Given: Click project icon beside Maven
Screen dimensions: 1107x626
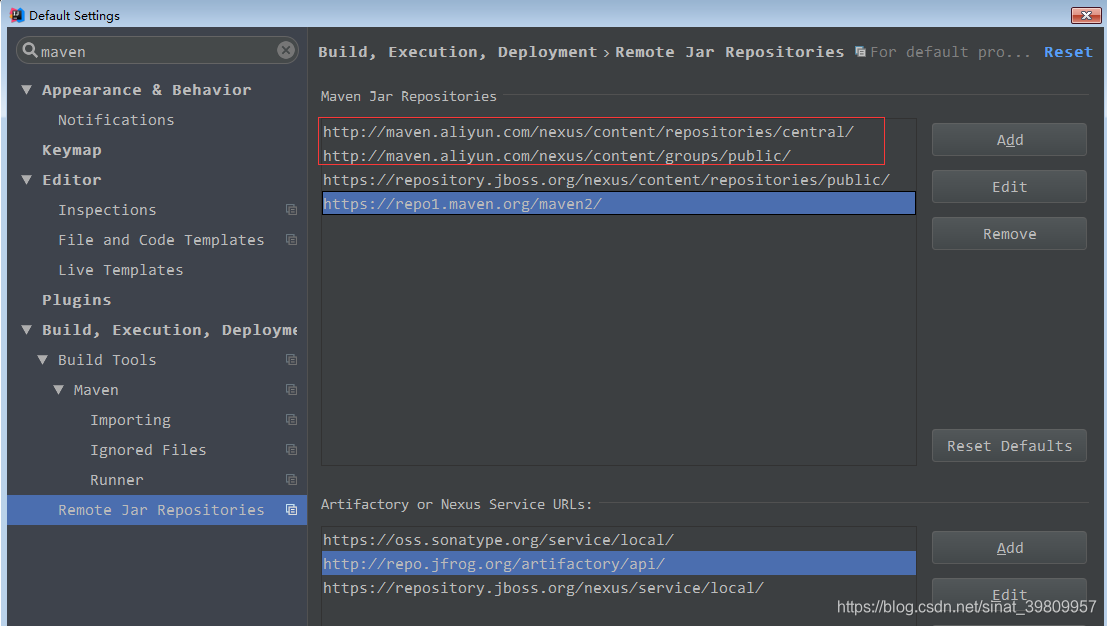Looking at the screenshot, I should coord(291,390).
